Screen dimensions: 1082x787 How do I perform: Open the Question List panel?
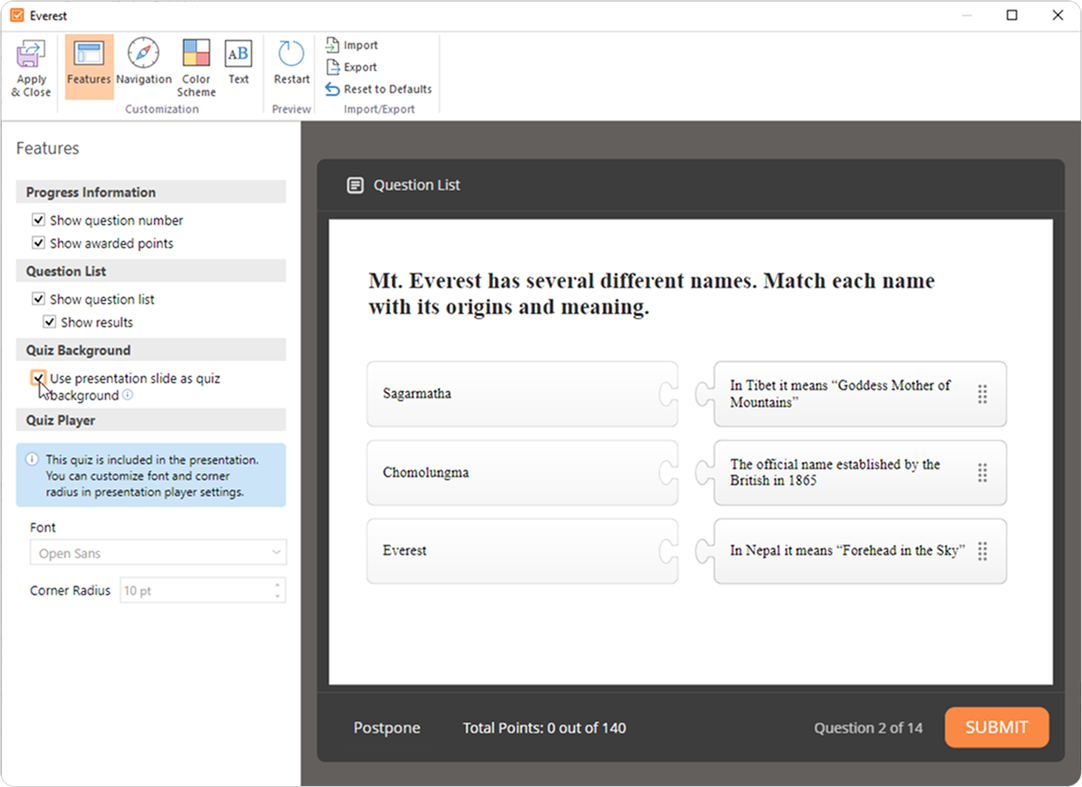tap(404, 185)
